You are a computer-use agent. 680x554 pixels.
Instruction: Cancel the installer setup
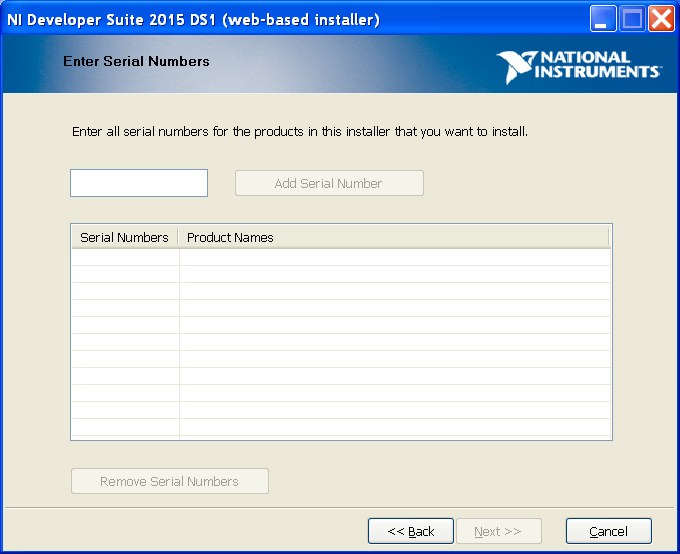[x=608, y=531]
